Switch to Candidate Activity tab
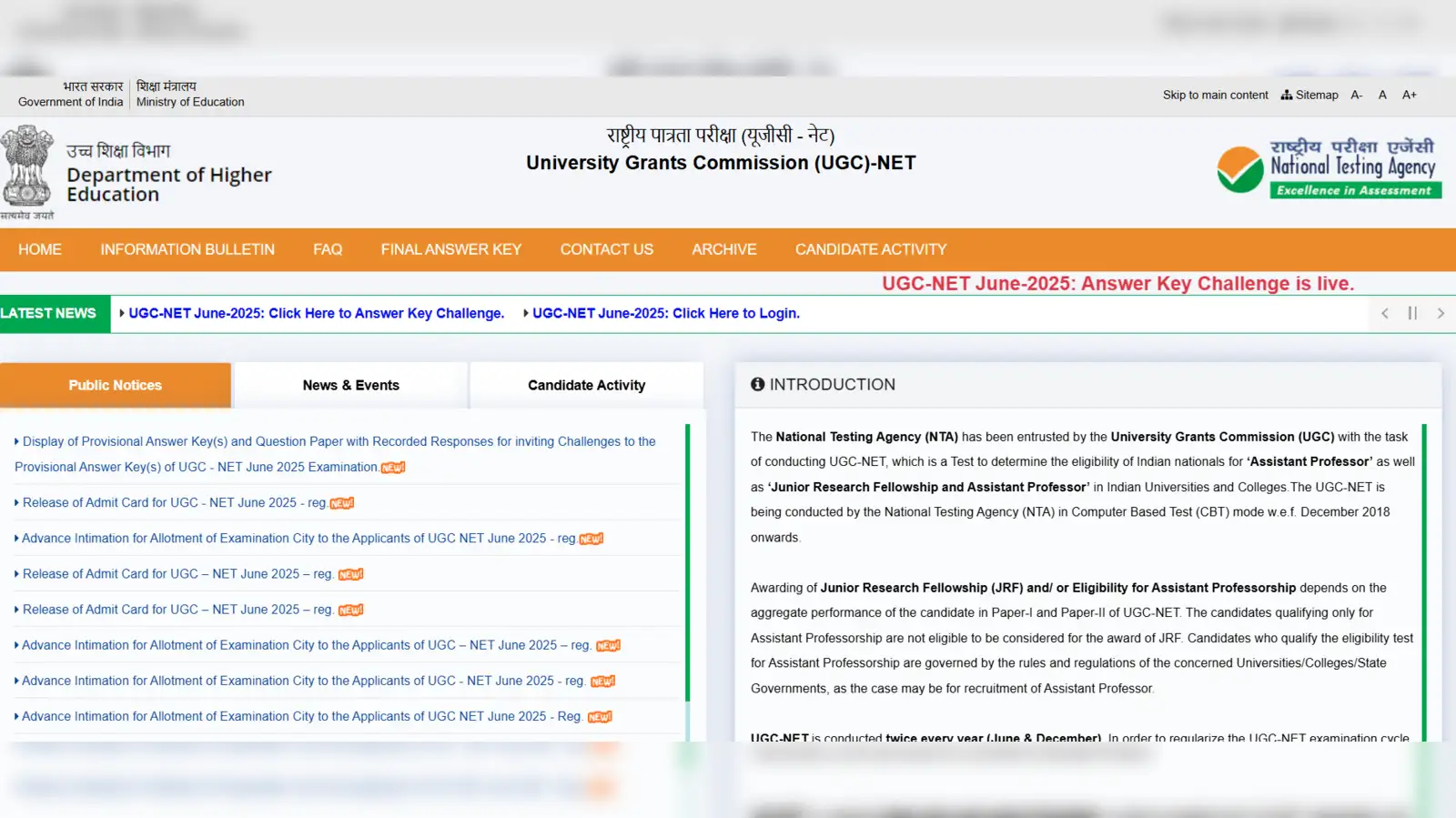Viewport: 1456px width, 818px height. (587, 385)
